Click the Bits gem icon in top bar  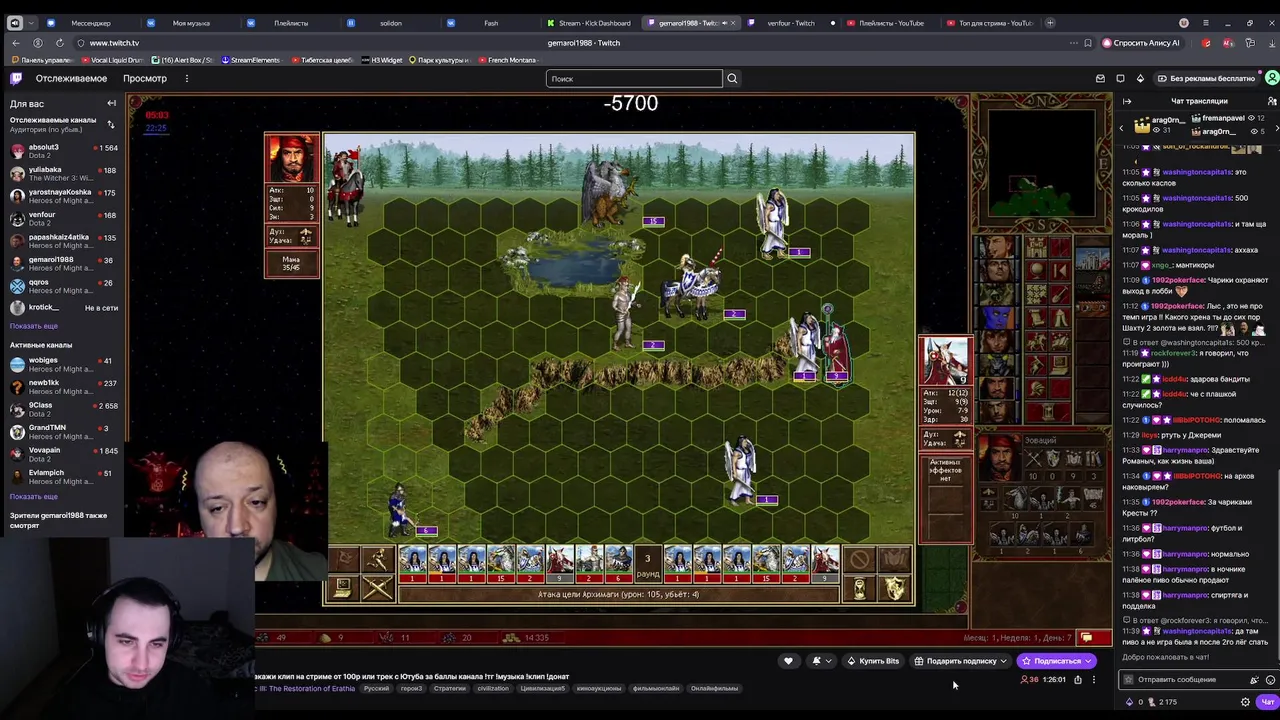[x=1141, y=78]
